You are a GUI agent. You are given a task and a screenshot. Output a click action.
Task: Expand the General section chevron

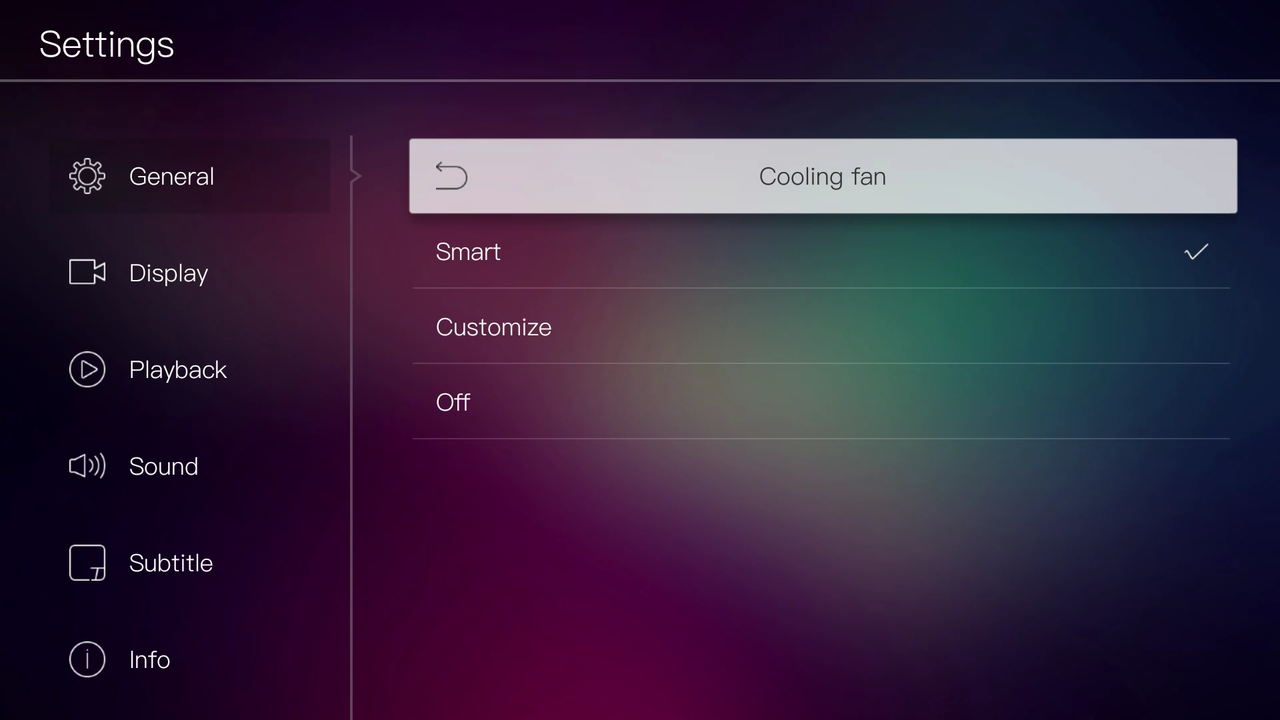pyautogui.click(x=355, y=176)
